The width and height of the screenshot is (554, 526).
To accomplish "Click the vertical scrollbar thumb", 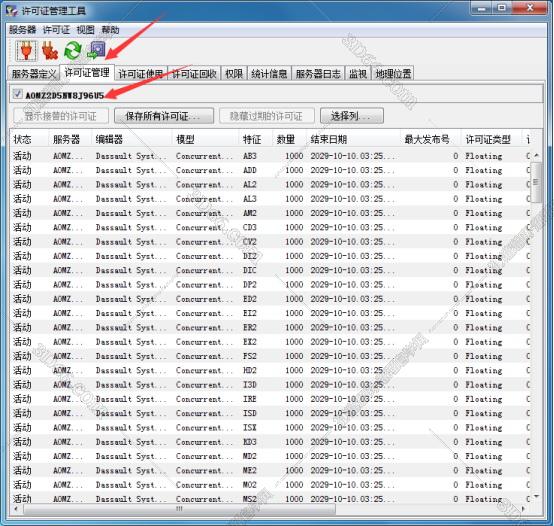I will point(536,183).
